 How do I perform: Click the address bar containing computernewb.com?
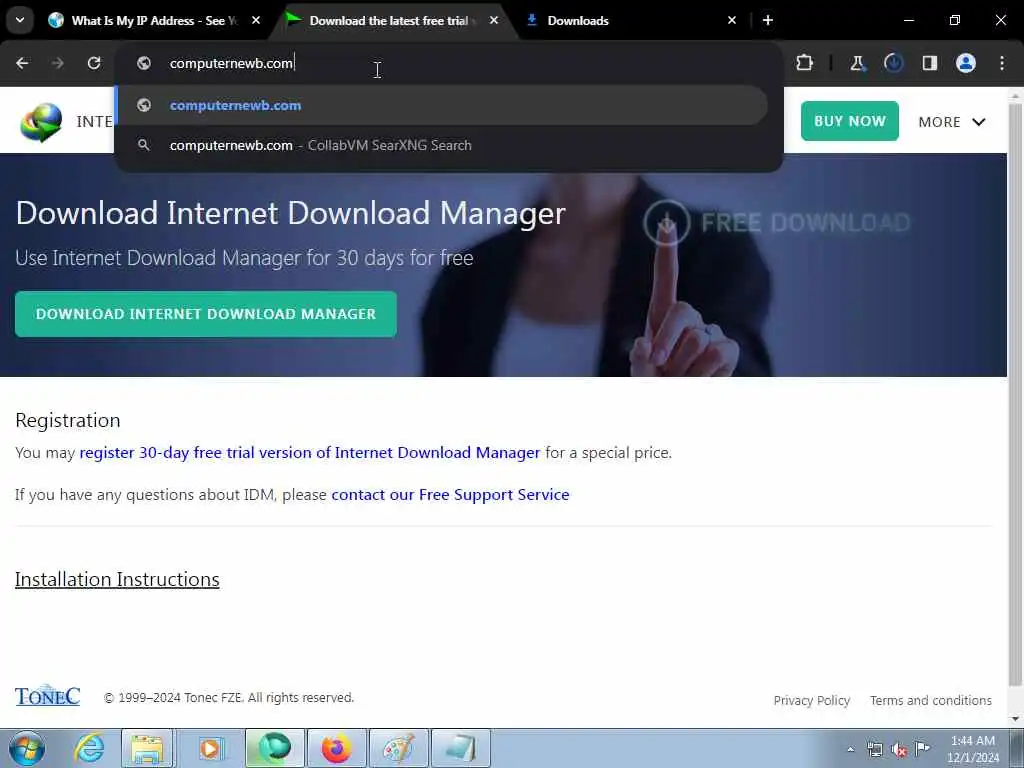449,63
